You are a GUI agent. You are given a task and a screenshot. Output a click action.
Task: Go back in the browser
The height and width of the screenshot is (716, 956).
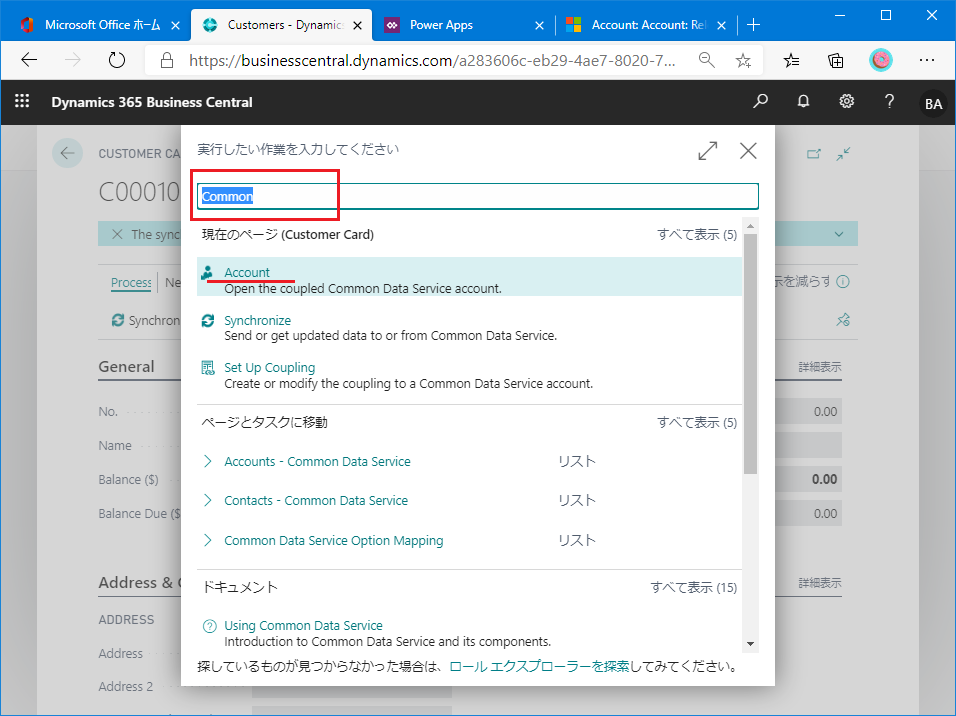(29, 60)
